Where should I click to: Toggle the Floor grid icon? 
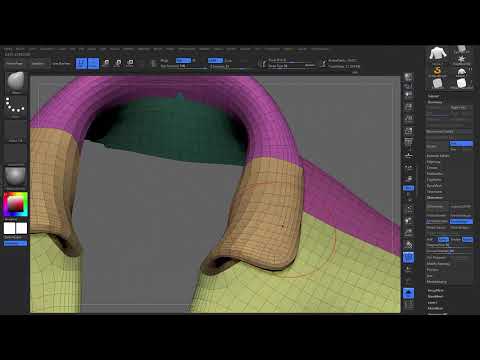tap(408, 155)
